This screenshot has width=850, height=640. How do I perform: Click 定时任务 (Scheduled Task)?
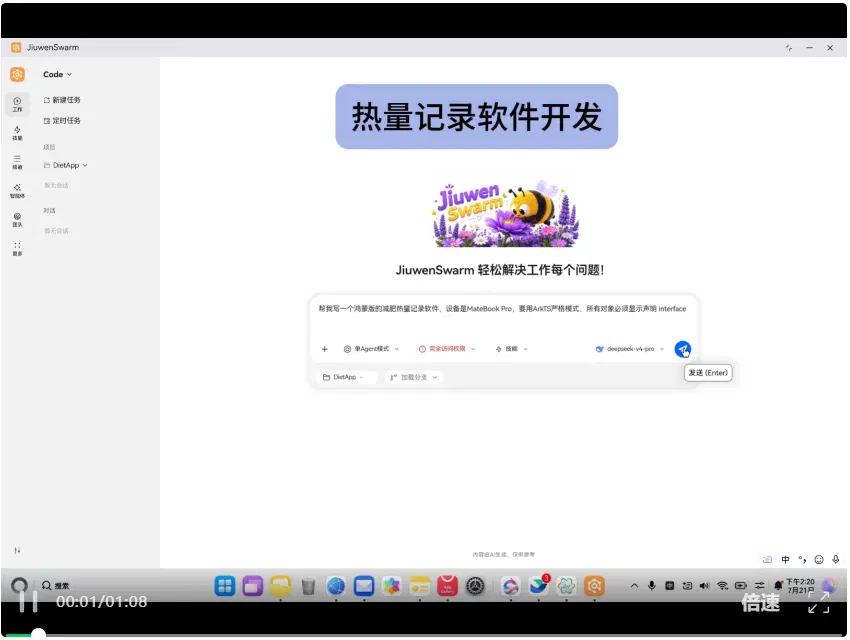point(62,121)
